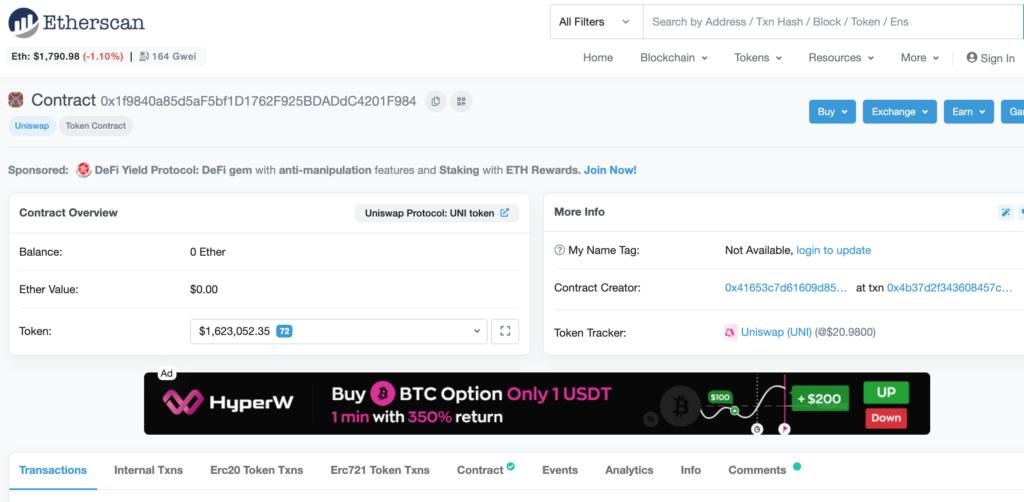The height and width of the screenshot is (502, 1024).
Task: Click the HyperW logo in the ad
Action: point(228,402)
